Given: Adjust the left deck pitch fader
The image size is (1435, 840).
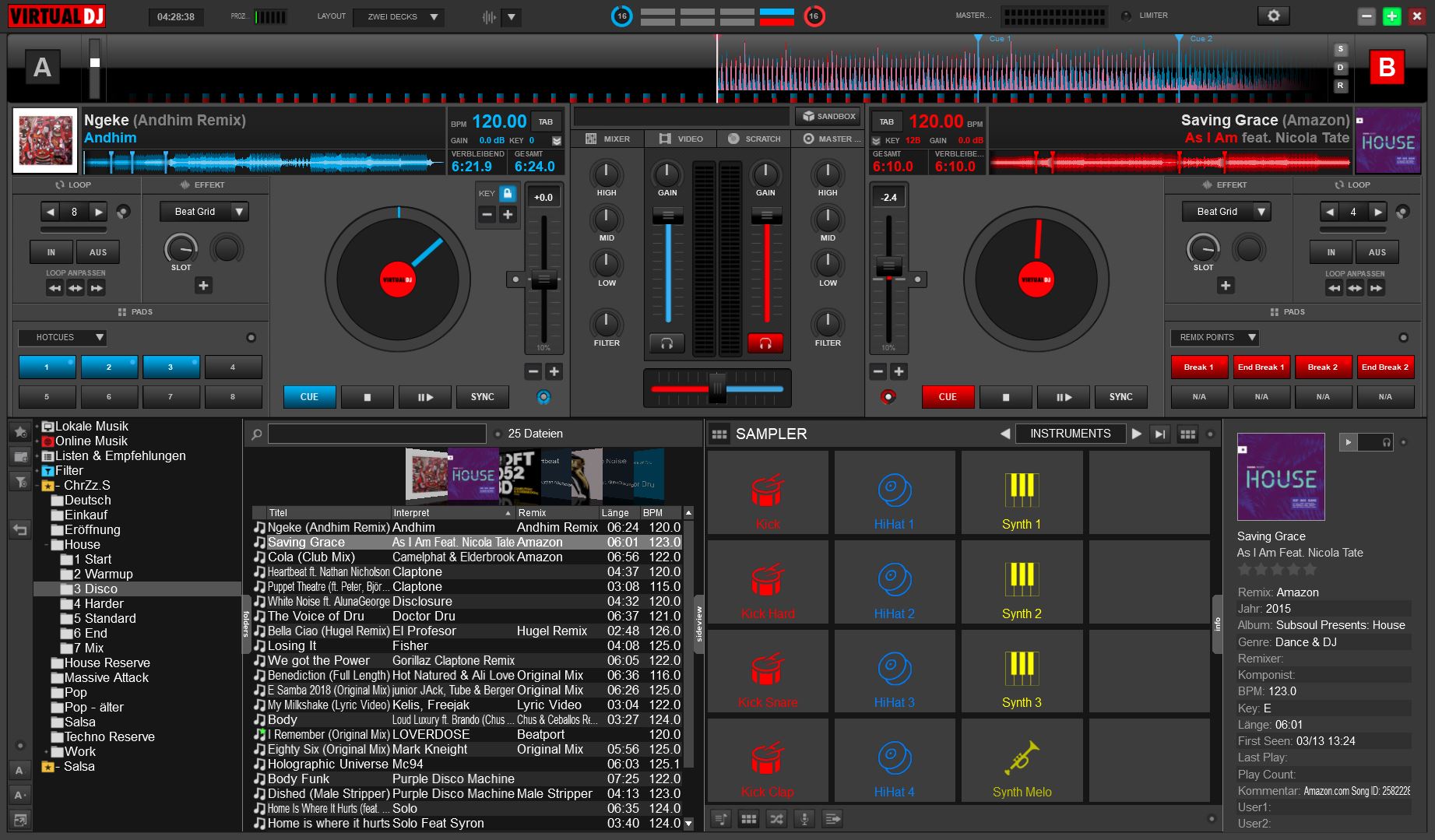Looking at the screenshot, I should (543, 280).
